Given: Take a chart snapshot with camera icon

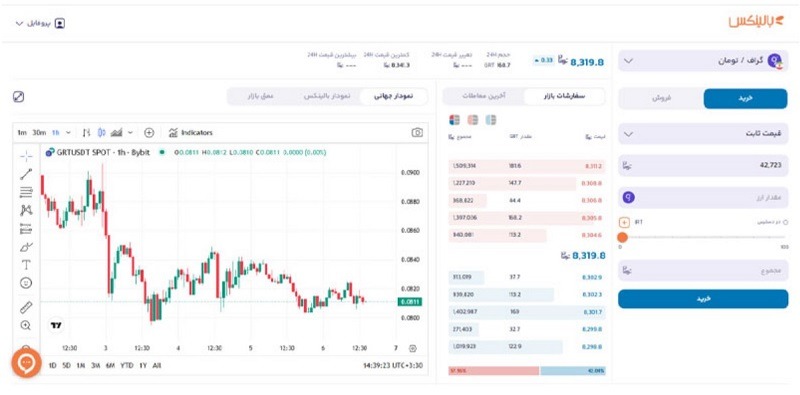Looking at the screenshot, I should pyautogui.click(x=417, y=133).
